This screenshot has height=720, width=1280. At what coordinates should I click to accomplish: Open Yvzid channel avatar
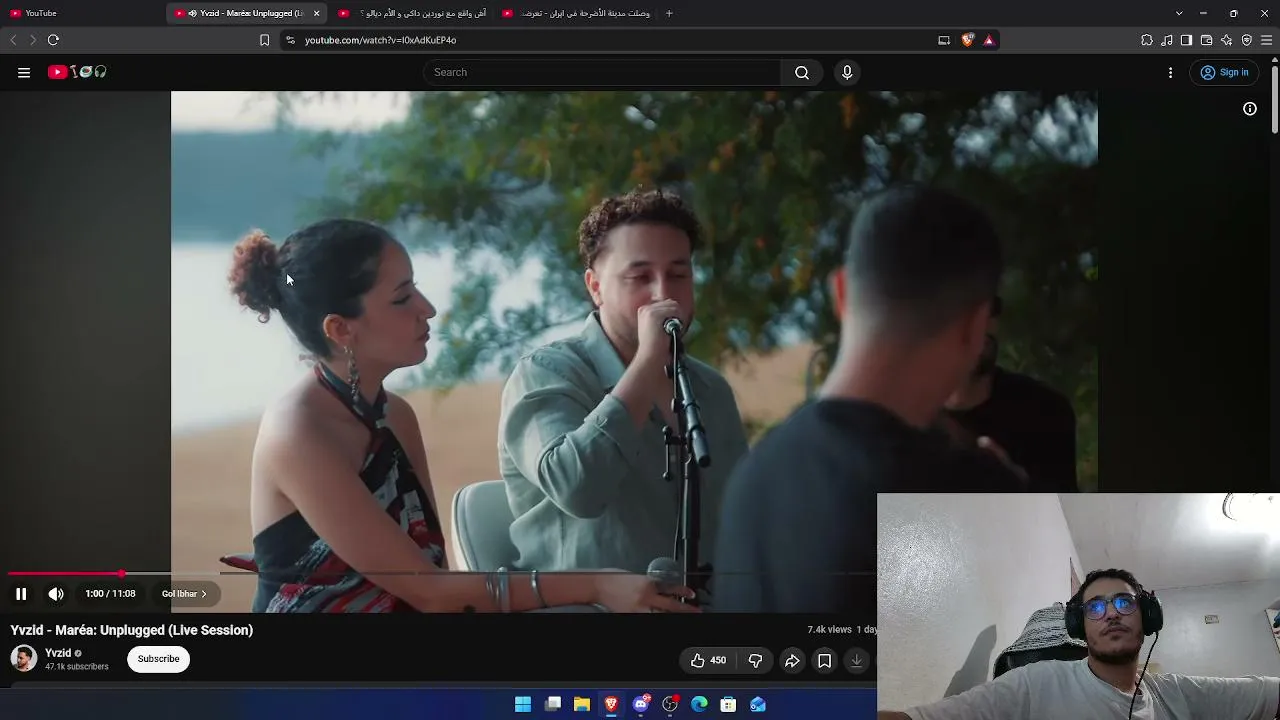[x=24, y=658]
